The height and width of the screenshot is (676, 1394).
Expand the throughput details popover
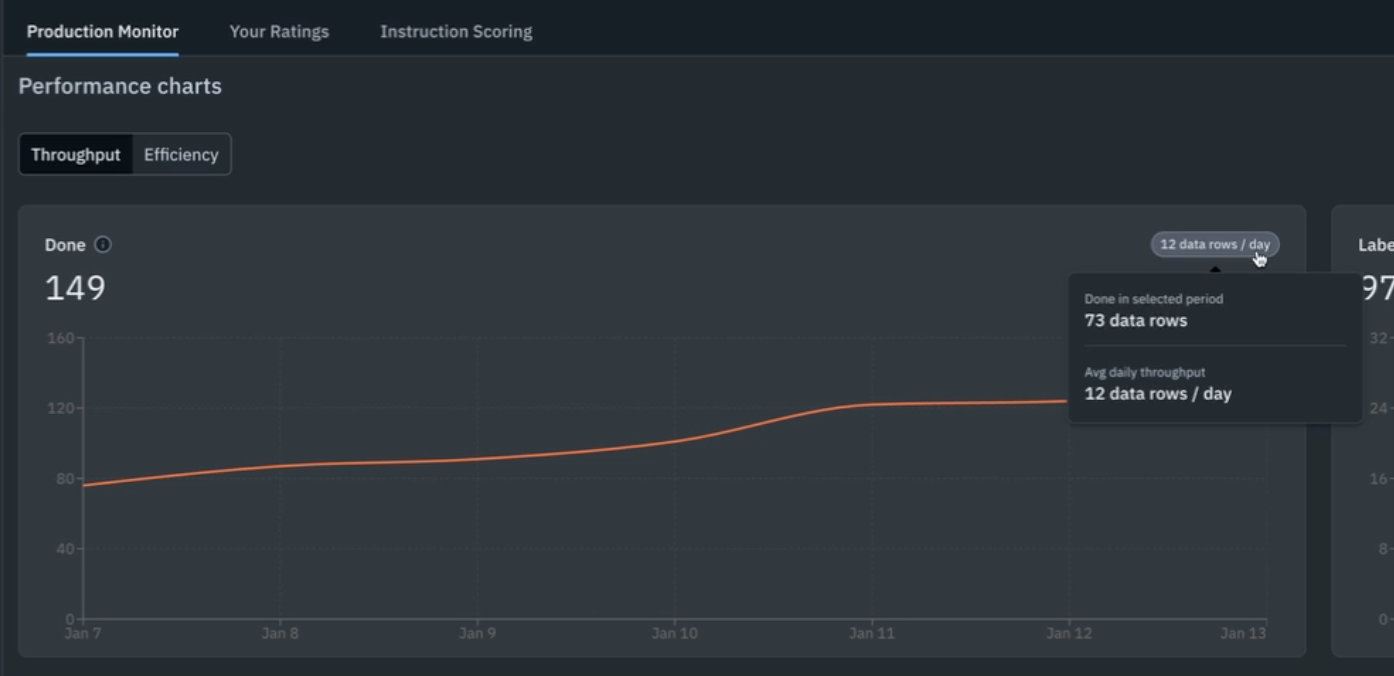click(1213, 244)
